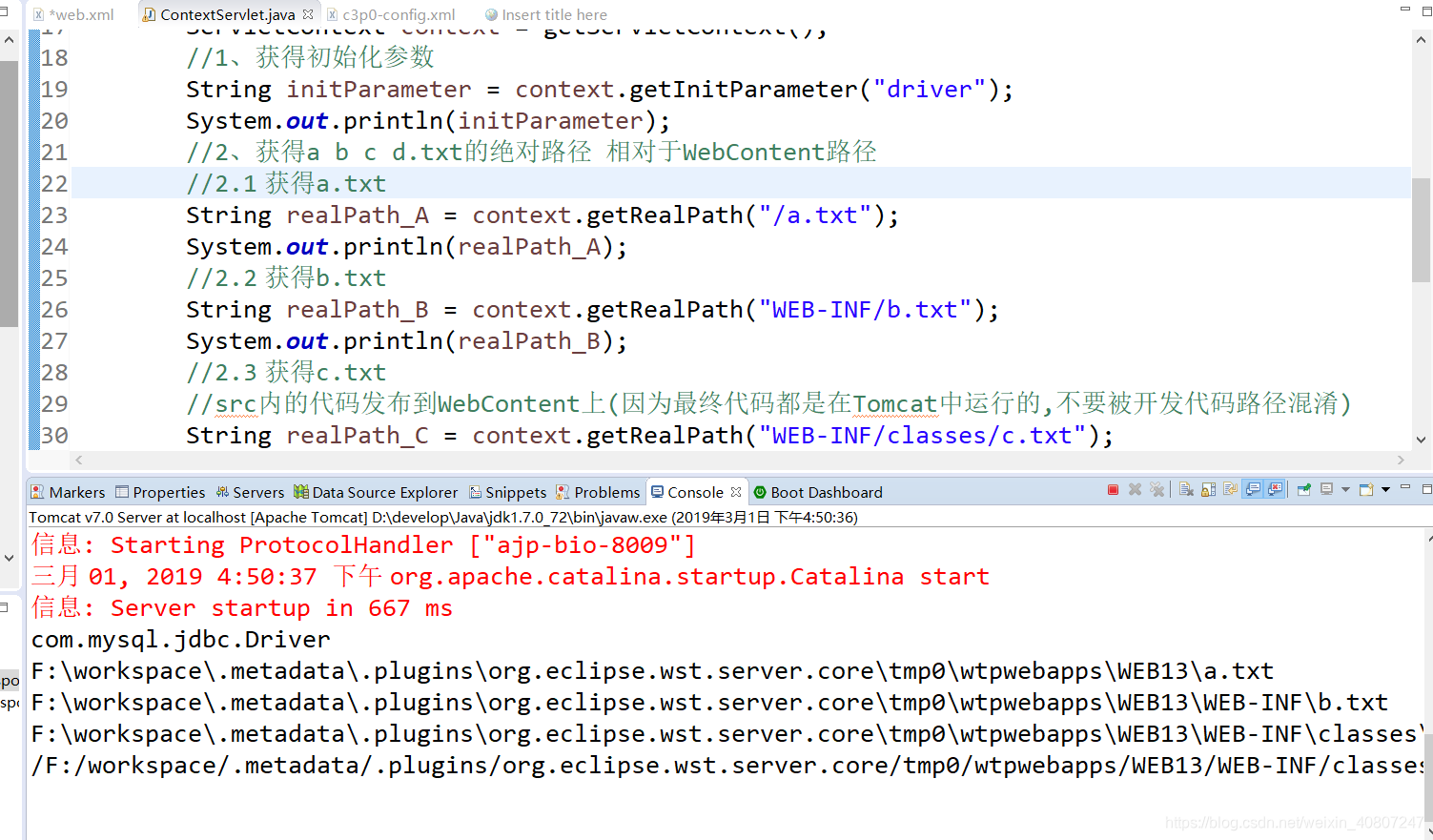
Task: Click console output path ending in WEB-INF\b.txt
Action: pyautogui.click(x=709, y=702)
